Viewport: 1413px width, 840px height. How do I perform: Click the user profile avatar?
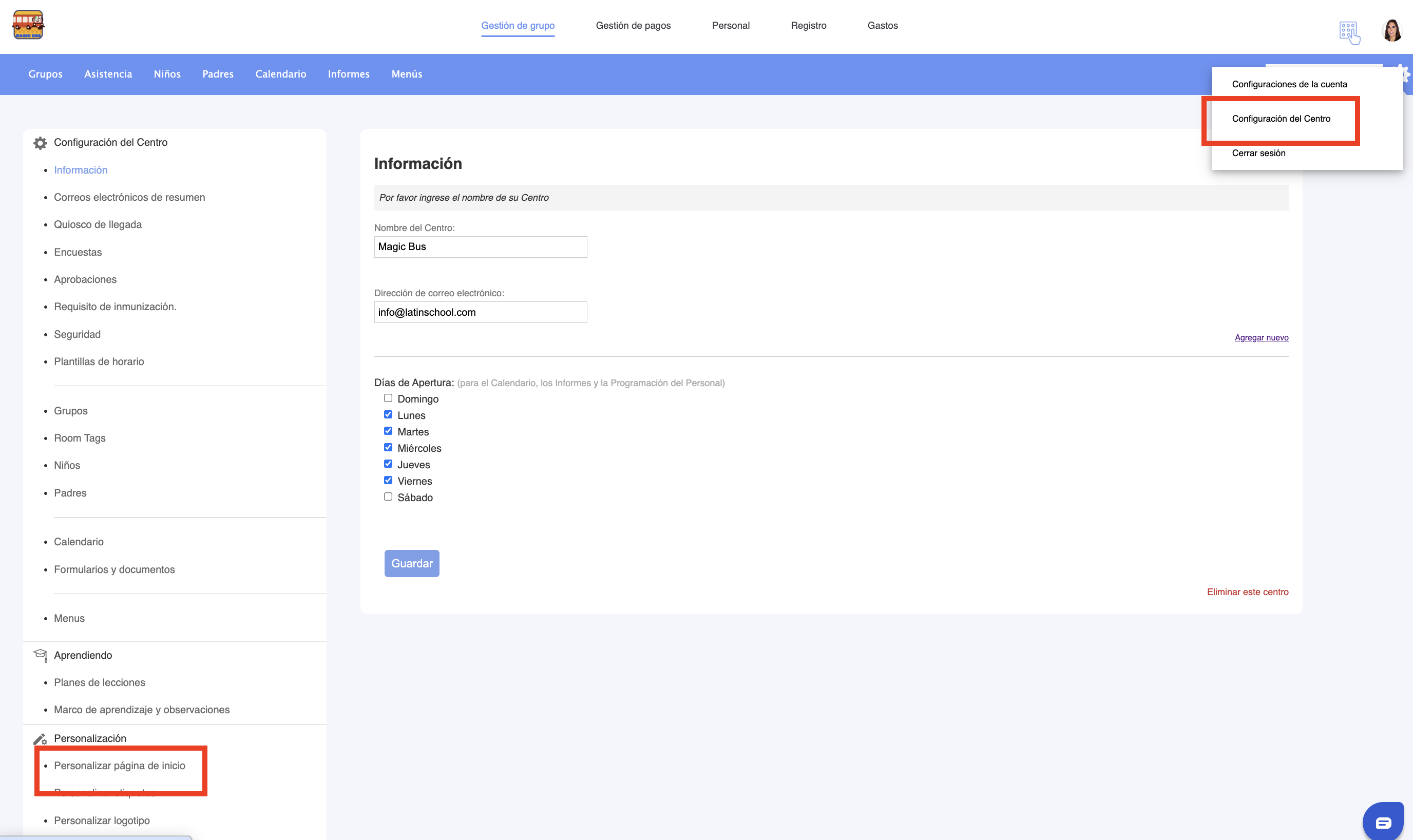(1391, 31)
